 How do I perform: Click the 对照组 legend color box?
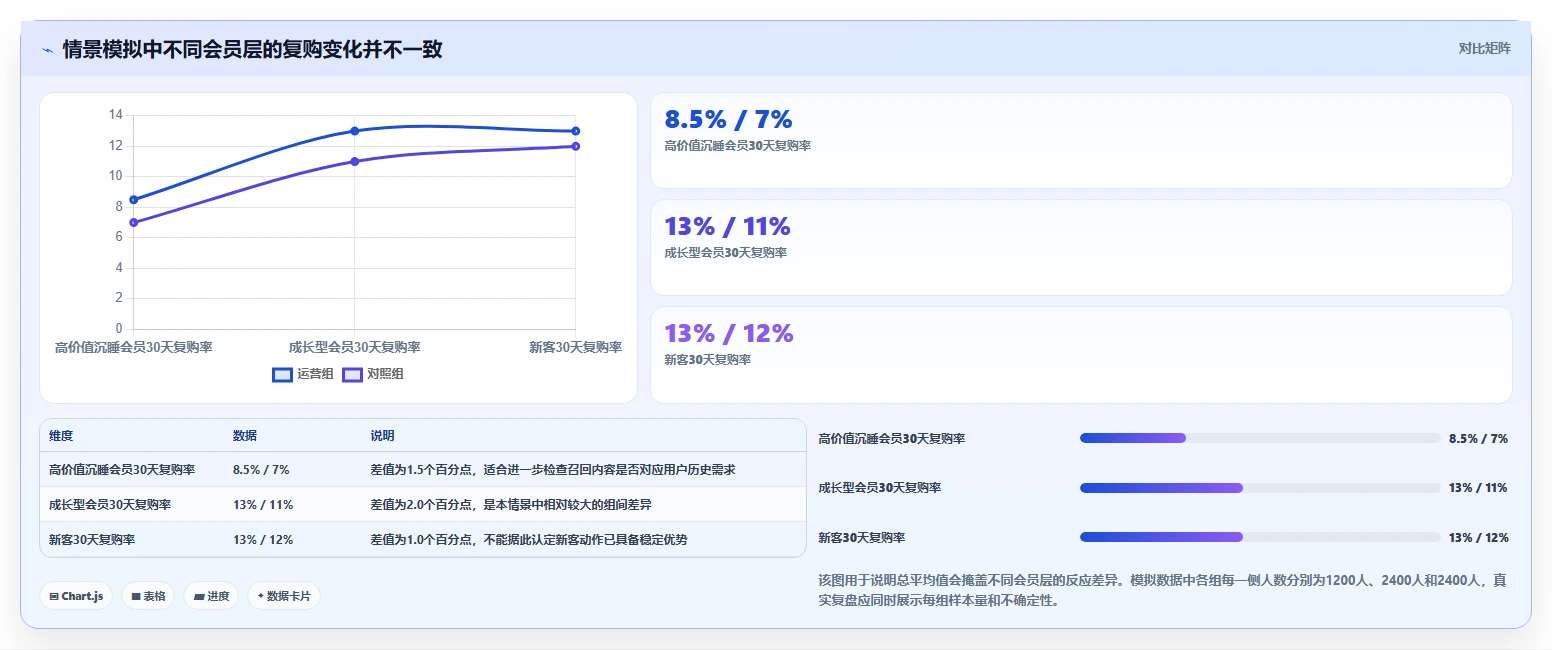tap(352, 374)
